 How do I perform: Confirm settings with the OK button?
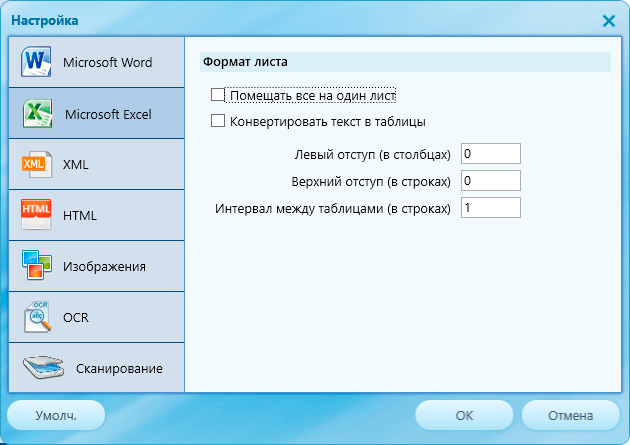(x=464, y=415)
